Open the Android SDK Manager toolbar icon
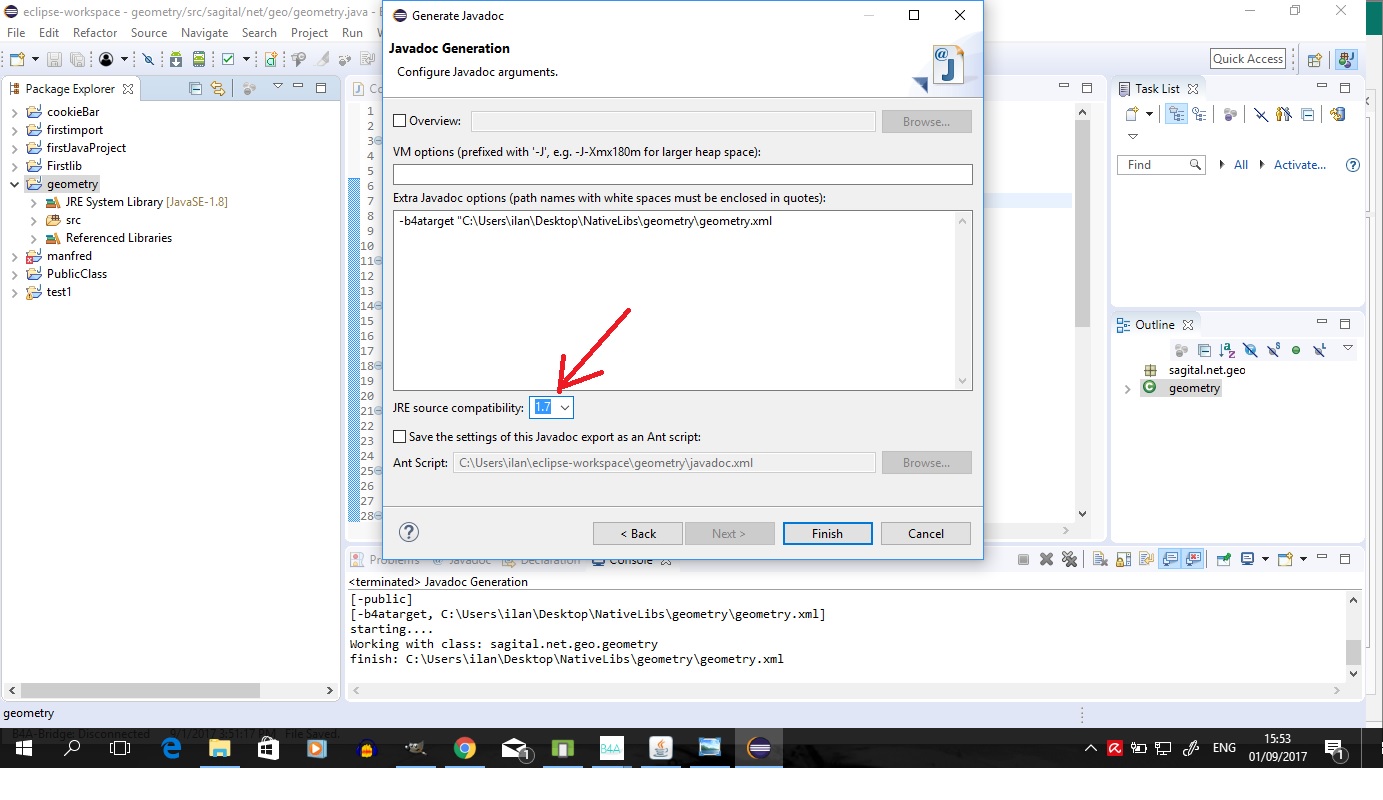The image size is (1383, 800). click(175, 60)
